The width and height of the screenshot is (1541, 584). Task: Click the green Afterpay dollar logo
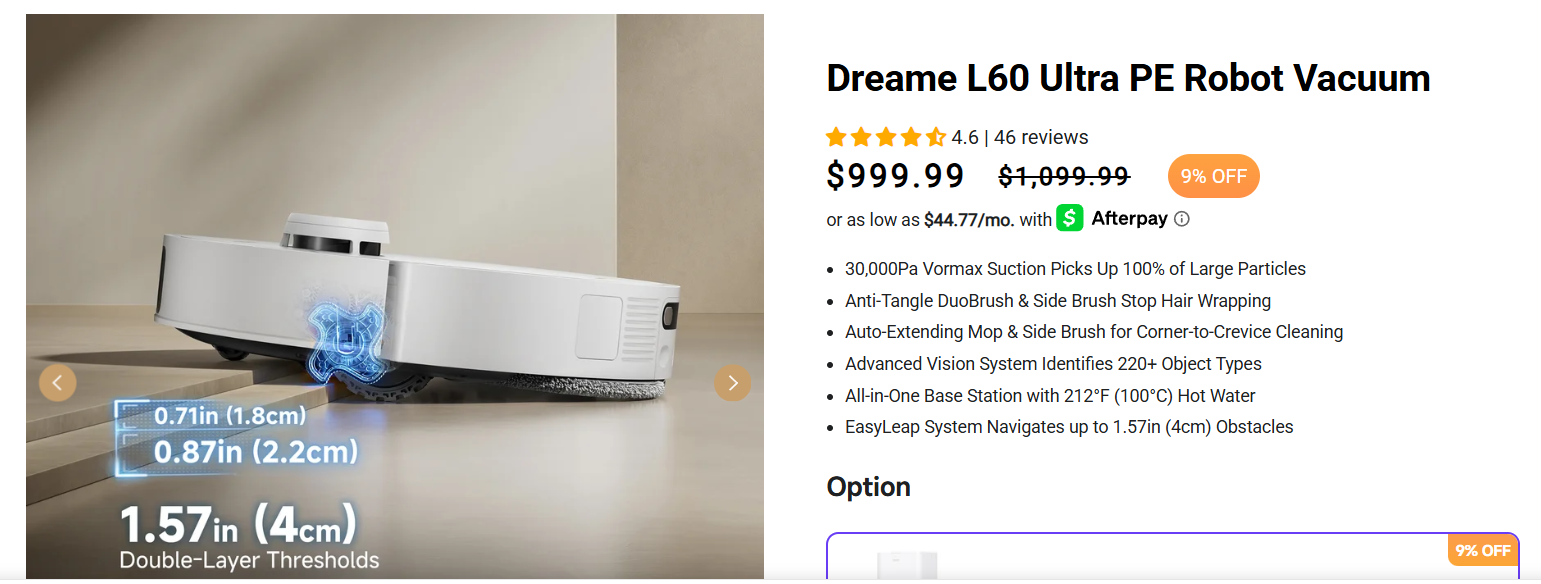(1070, 218)
